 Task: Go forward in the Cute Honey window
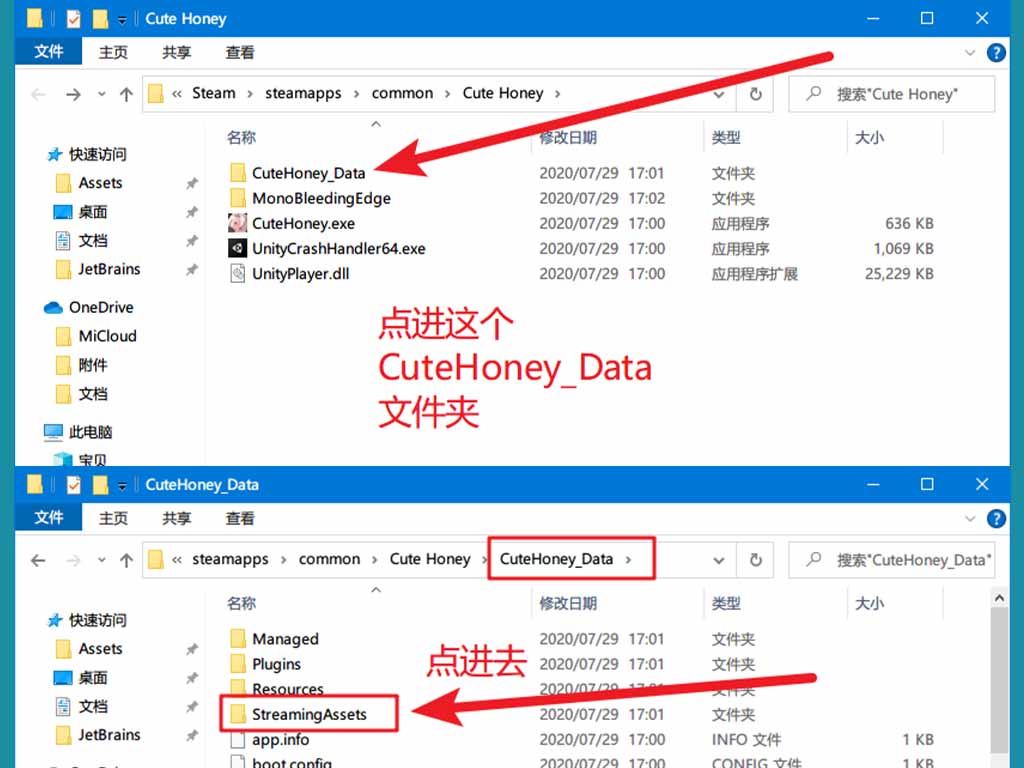[73, 94]
